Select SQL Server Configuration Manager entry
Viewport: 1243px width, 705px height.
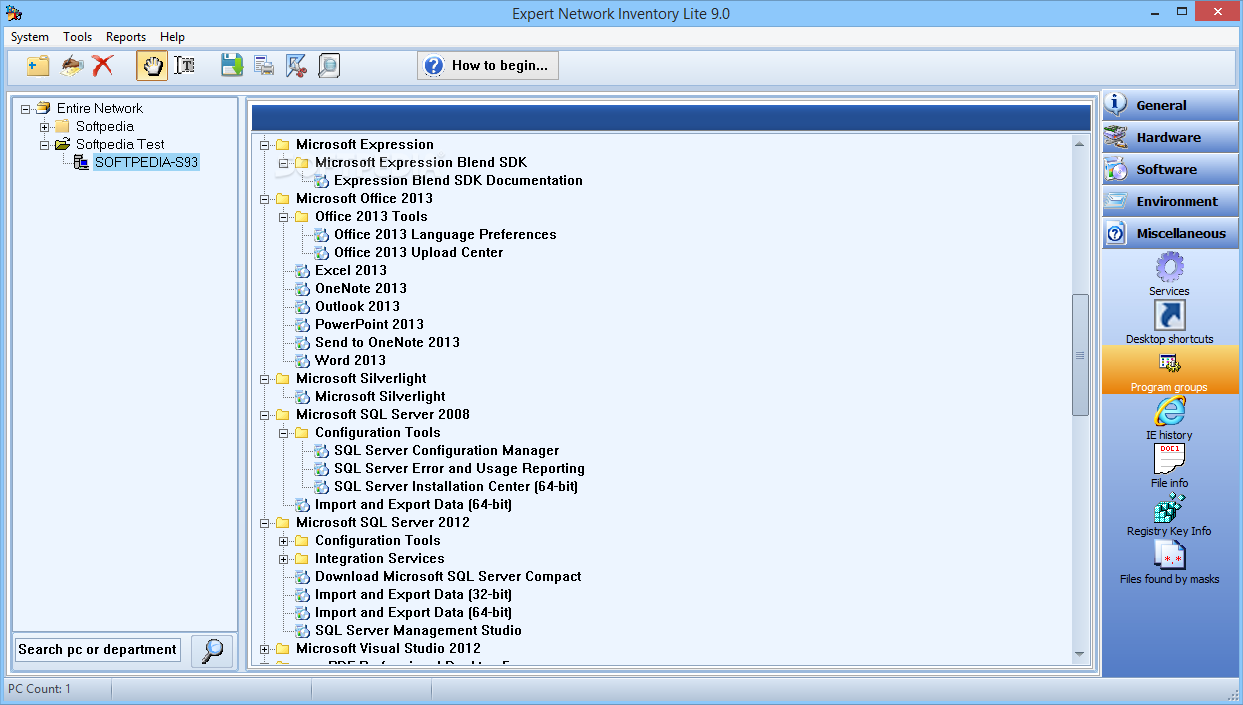point(446,451)
